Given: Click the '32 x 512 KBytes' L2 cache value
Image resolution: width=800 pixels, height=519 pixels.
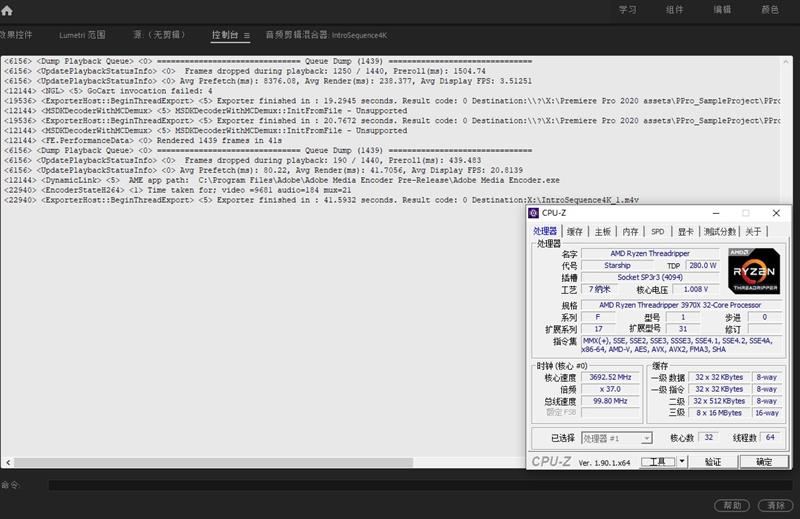Looking at the screenshot, I should 719,401.
